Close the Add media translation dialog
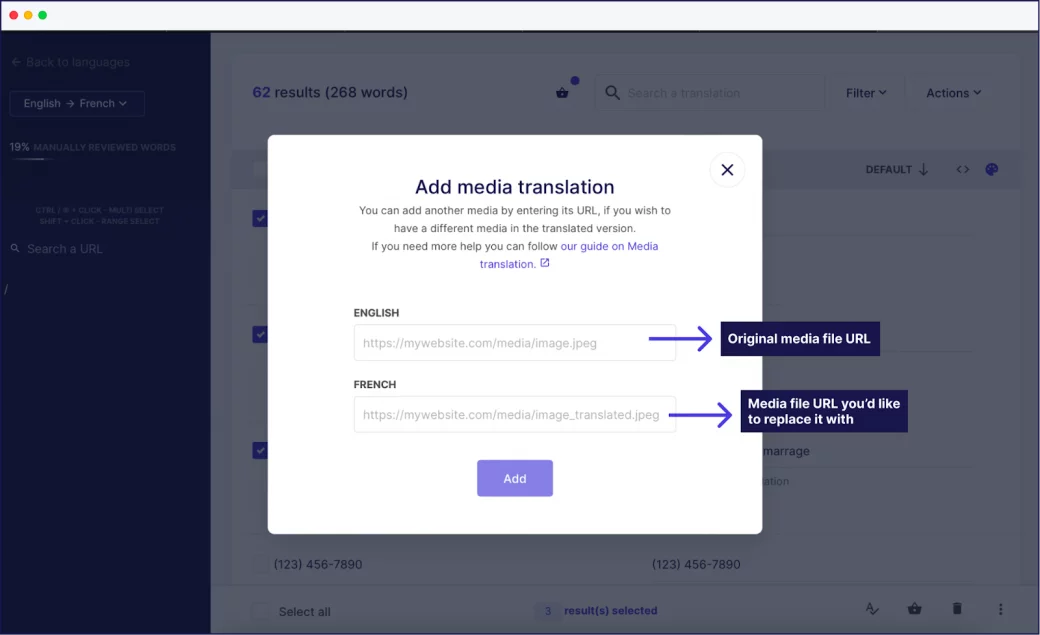 (x=727, y=170)
